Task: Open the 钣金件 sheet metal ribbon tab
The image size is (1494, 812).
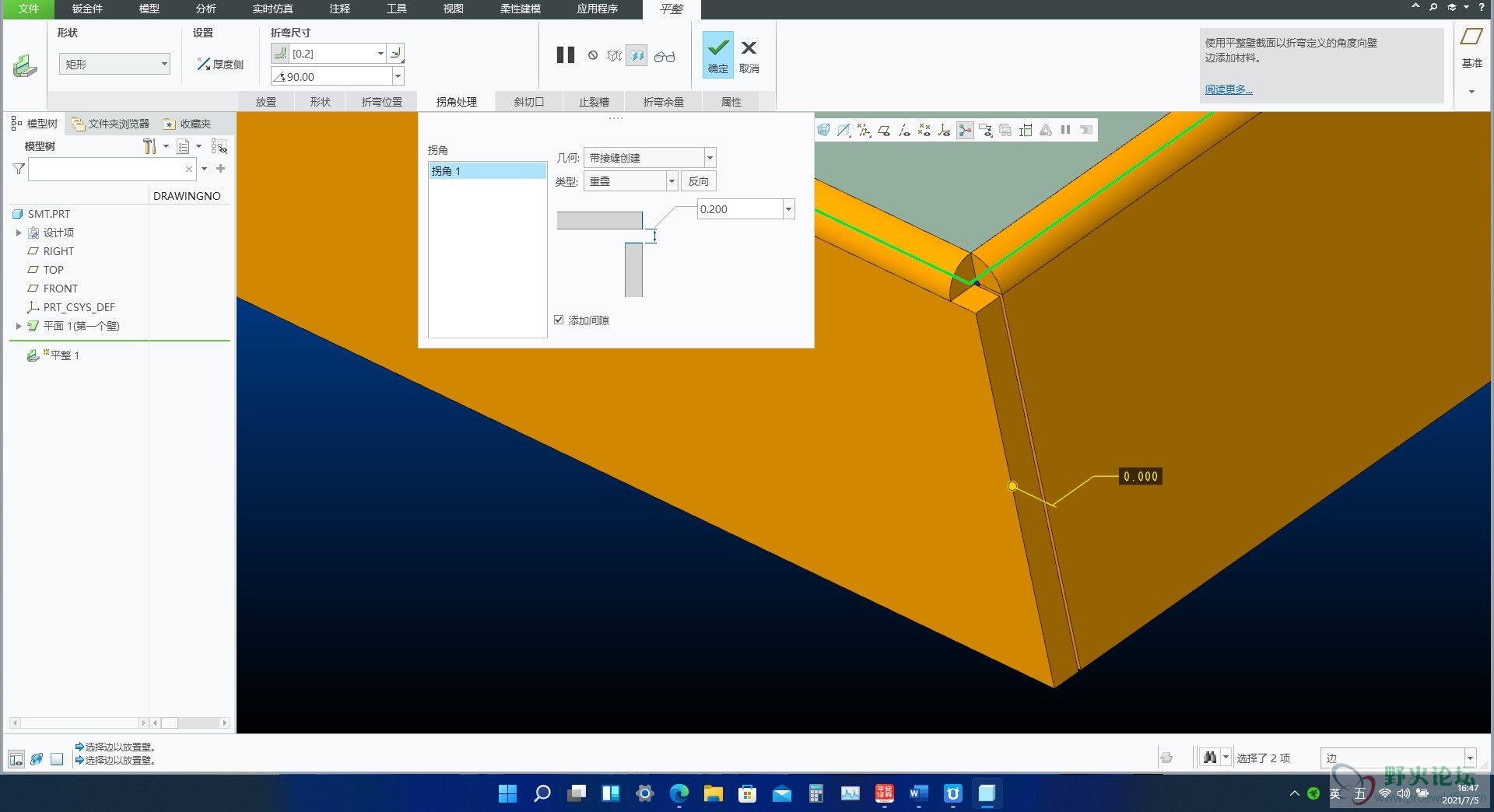Action: pos(87,9)
